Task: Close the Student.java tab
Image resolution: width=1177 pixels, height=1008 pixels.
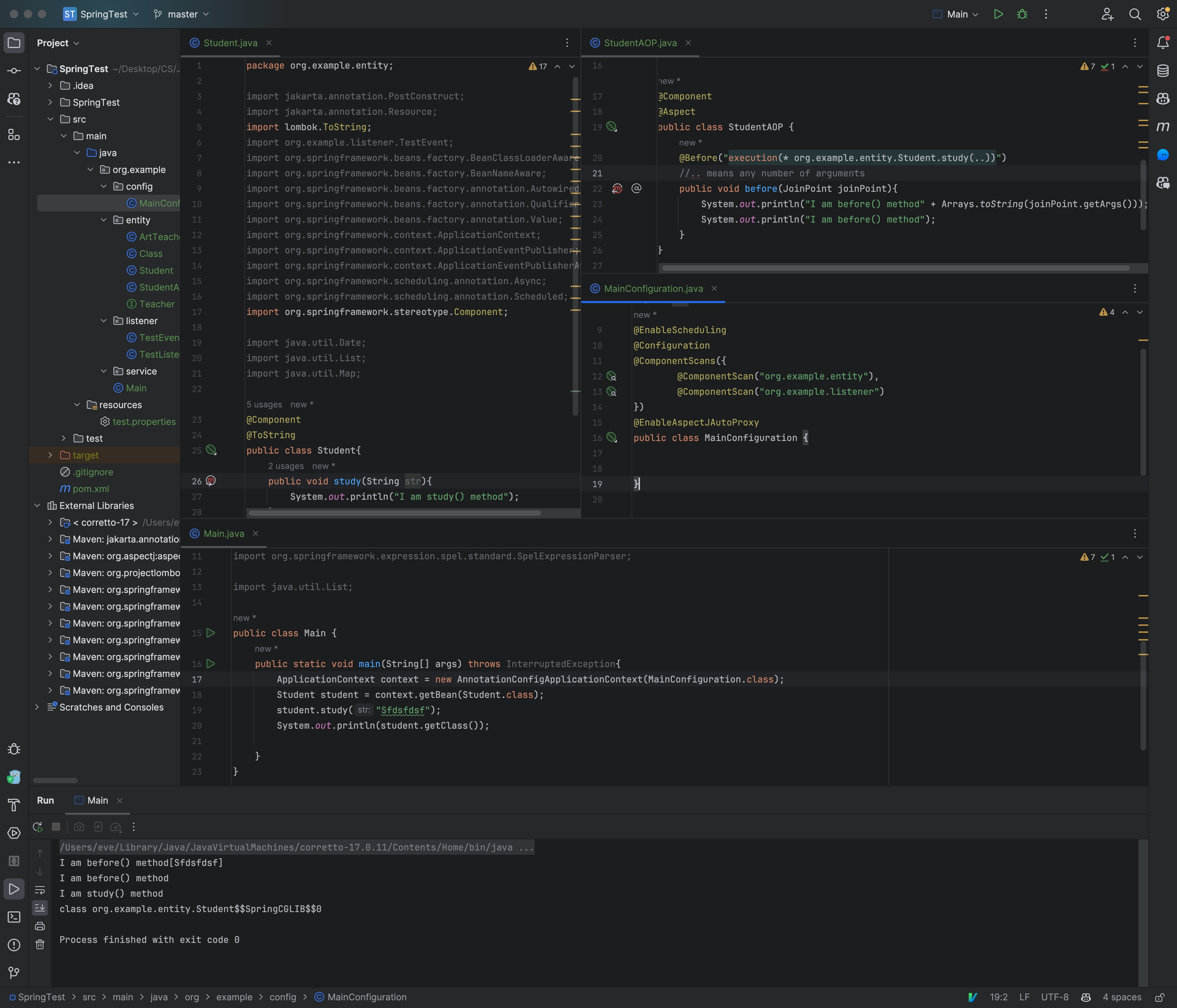Action: click(x=269, y=43)
